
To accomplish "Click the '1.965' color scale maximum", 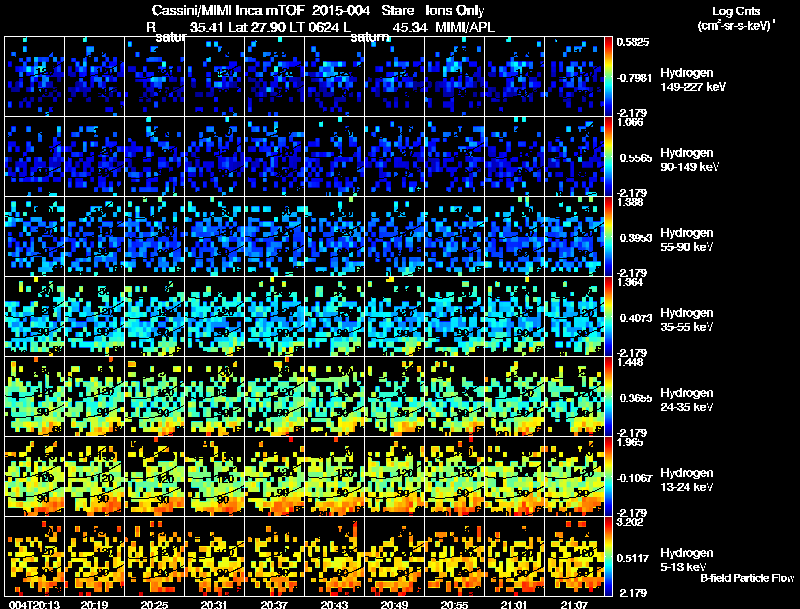I will [x=630, y=442].
